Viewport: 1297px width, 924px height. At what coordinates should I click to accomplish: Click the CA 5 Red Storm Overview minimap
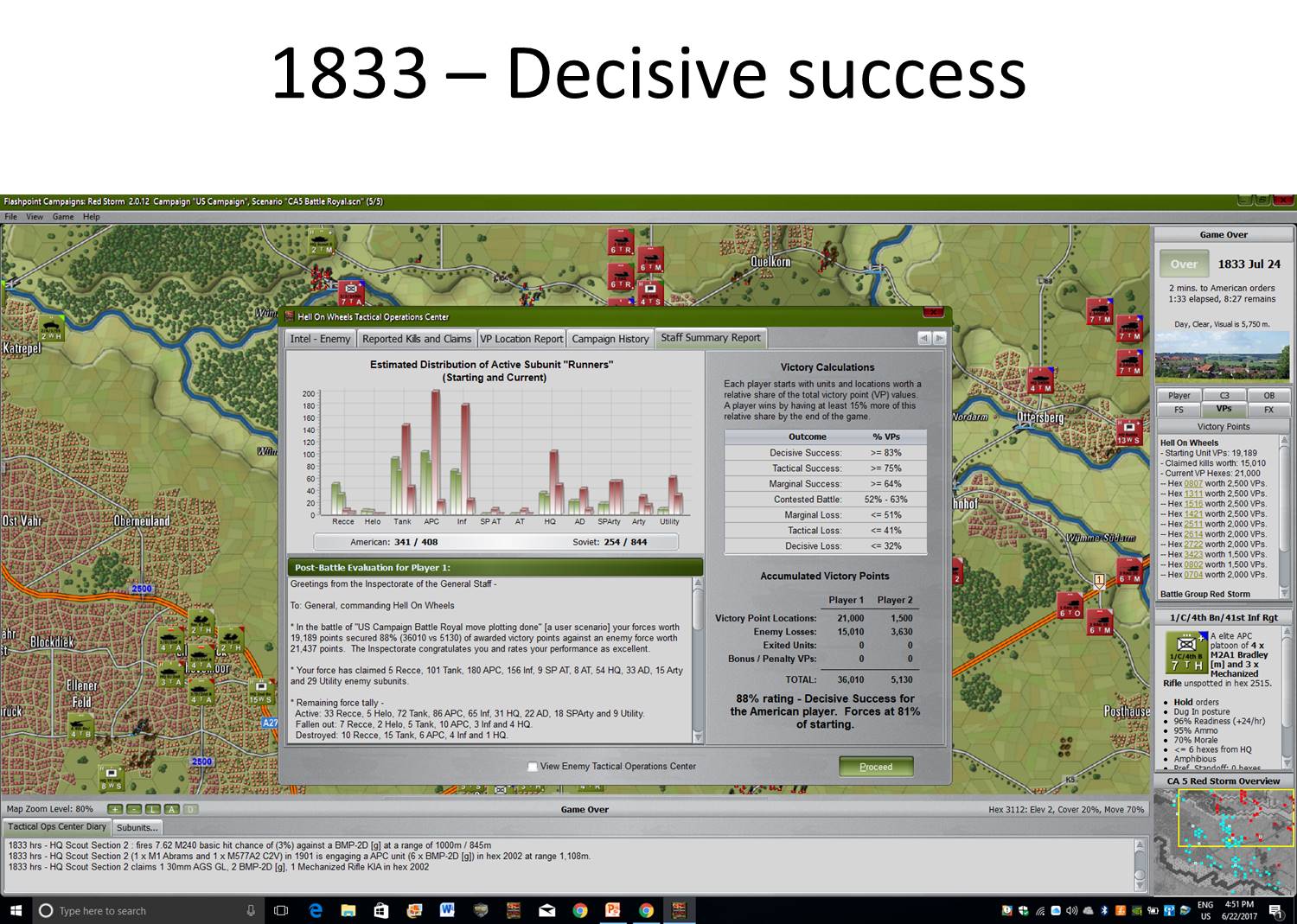(x=1223, y=842)
